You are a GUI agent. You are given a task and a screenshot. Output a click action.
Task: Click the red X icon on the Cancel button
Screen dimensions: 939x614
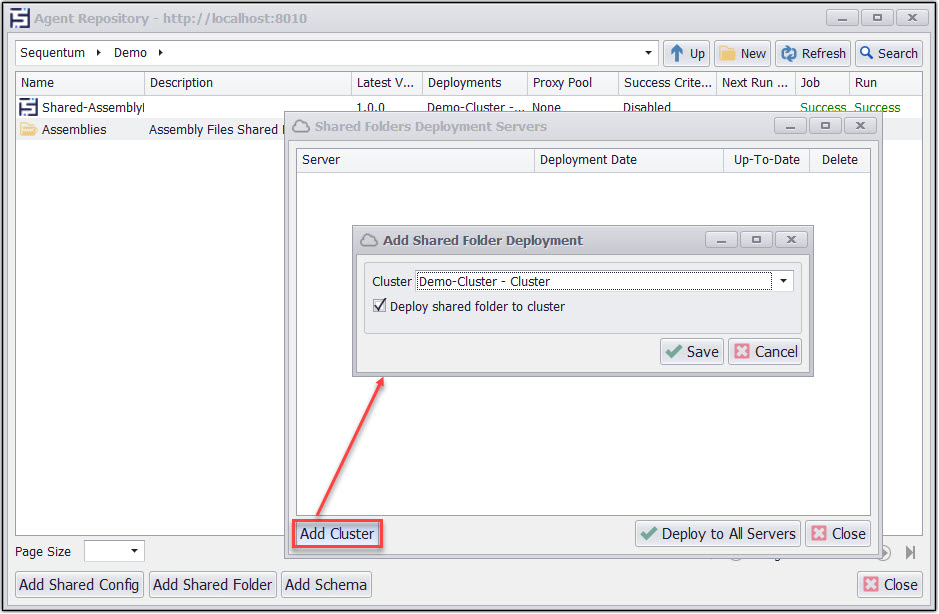point(740,351)
